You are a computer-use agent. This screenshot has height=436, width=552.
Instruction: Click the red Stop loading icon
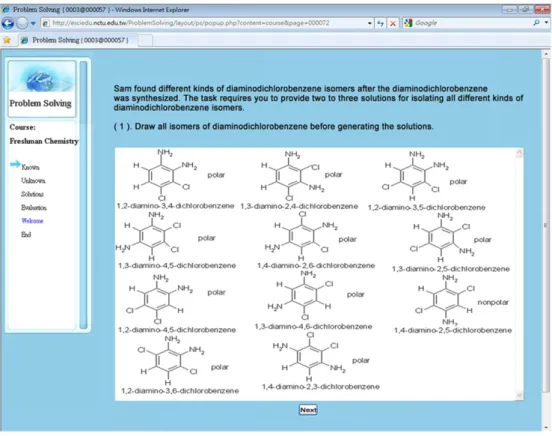(x=393, y=23)
